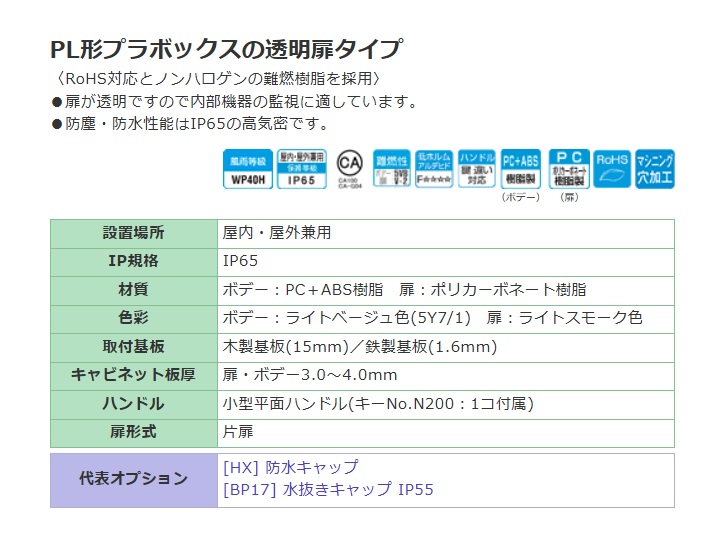
Task: Click the bullet about IP65の高気密
Action: [x=190, y=124]
